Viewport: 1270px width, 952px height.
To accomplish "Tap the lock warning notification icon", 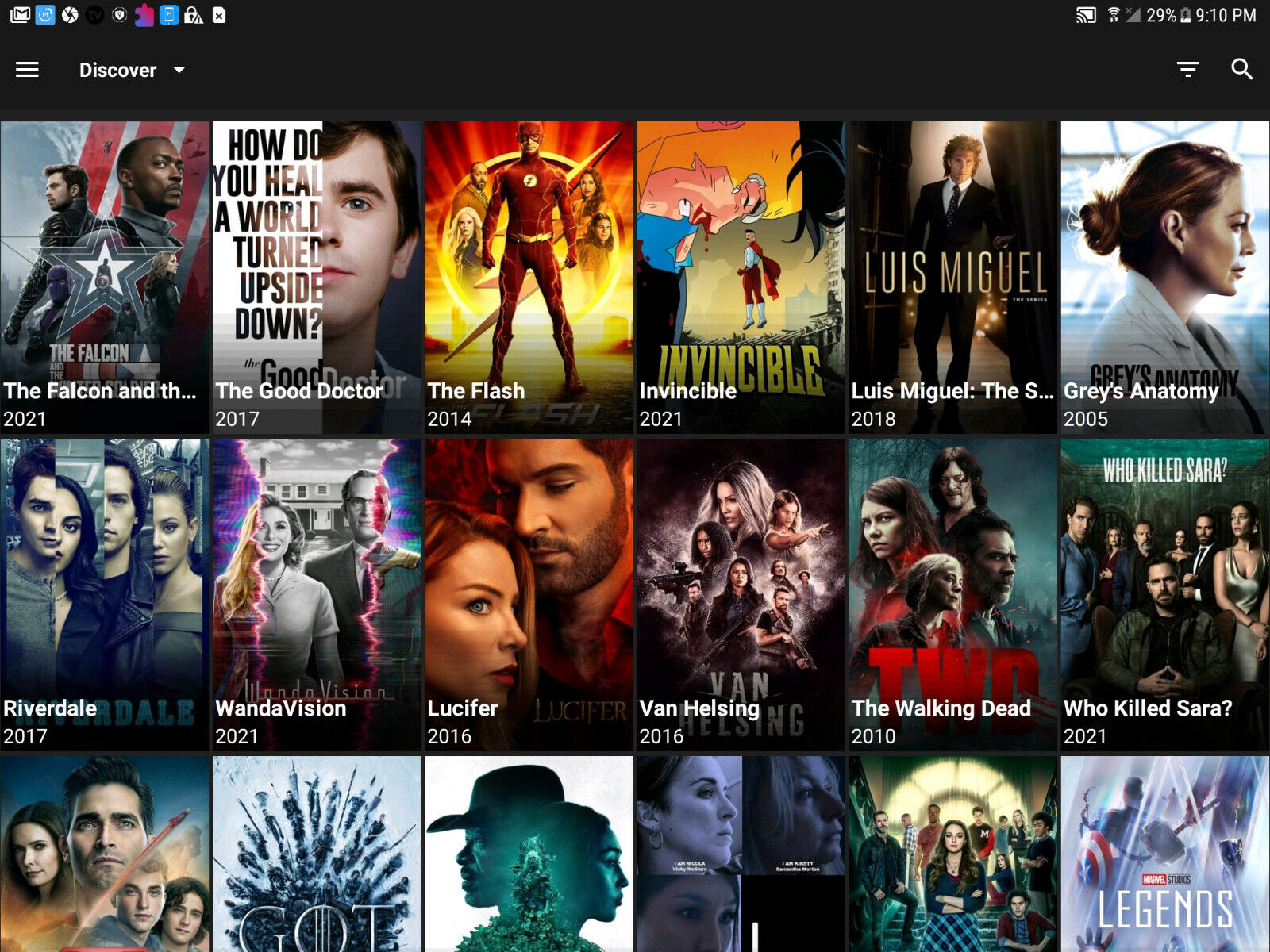I will click(x=194, y=15).
